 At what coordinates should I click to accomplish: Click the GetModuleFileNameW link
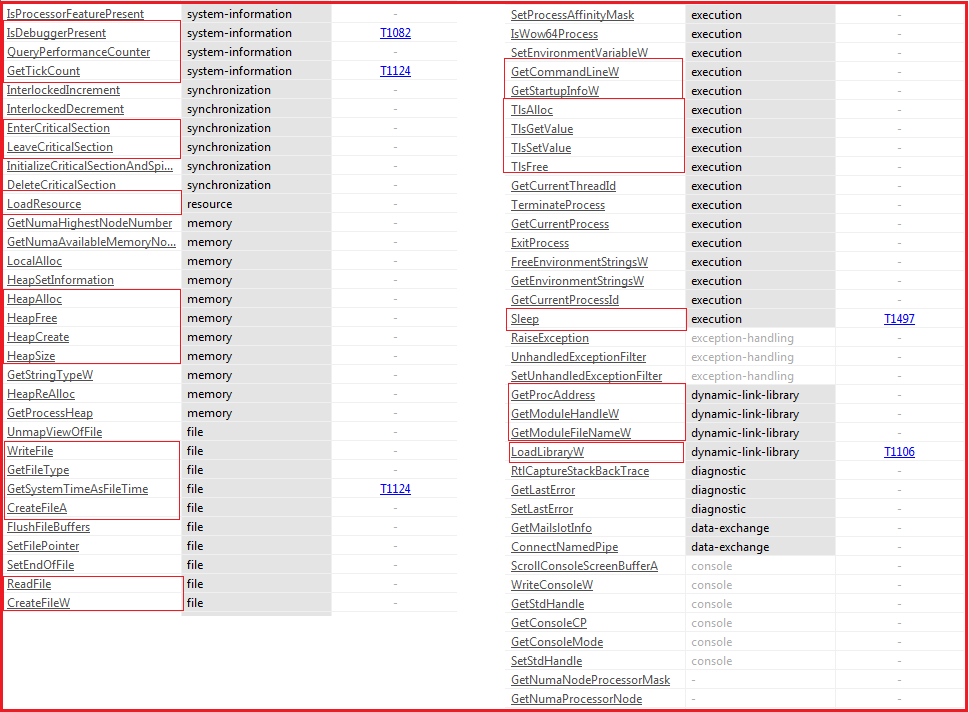pos(571,433)
